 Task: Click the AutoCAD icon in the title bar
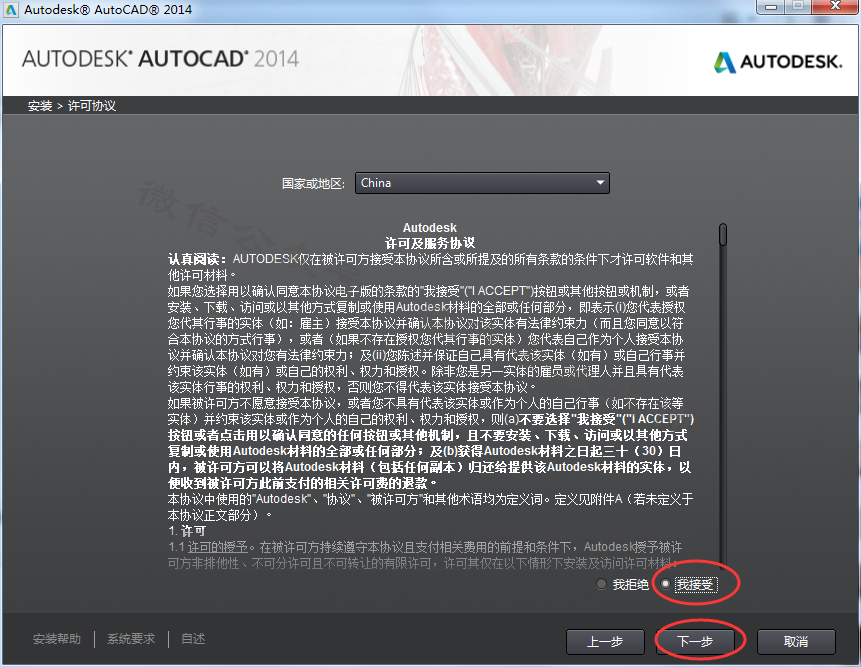(11, 9)
